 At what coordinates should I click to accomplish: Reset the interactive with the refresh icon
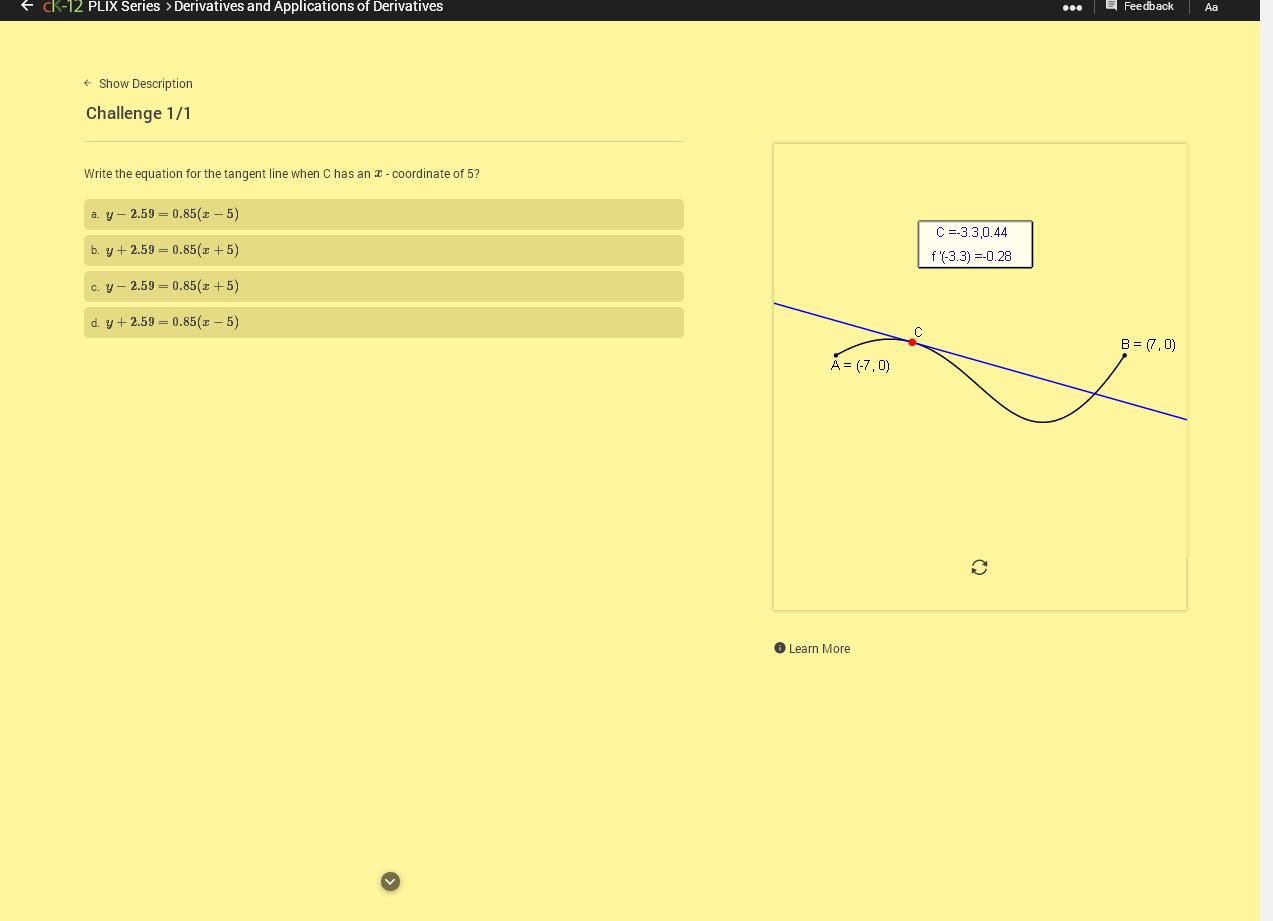tap(979, 567)
